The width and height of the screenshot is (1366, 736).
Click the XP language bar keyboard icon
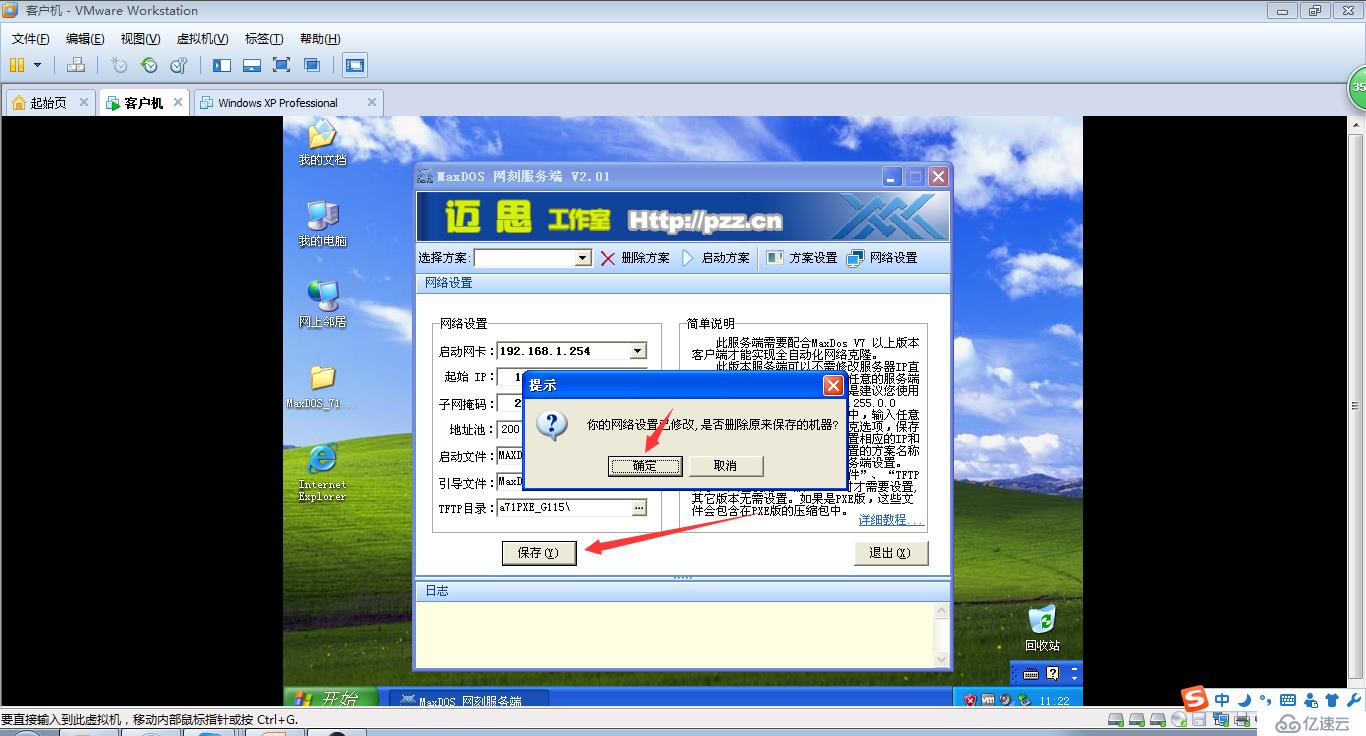pyautogui.click(x=1031, y=674)
